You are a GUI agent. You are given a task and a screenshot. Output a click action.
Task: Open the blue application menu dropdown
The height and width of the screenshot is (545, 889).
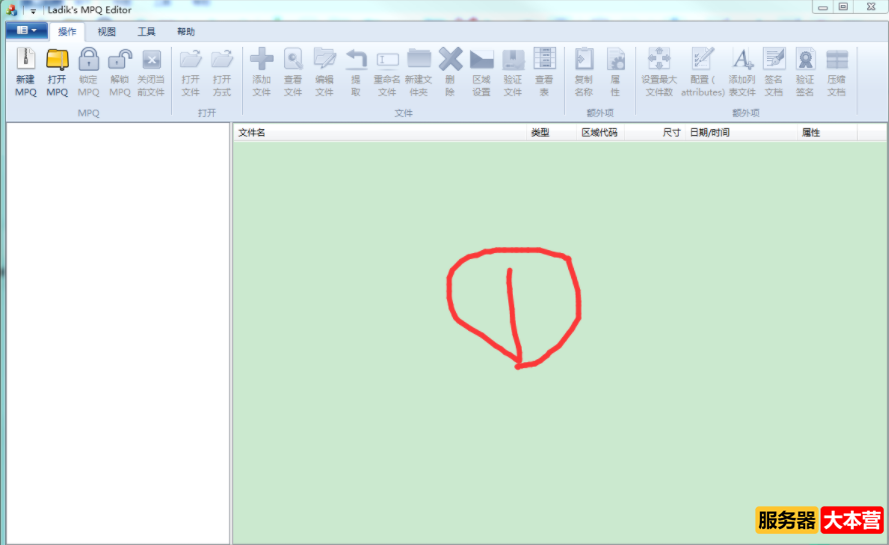pyautogui.click(x=26, y=31)
